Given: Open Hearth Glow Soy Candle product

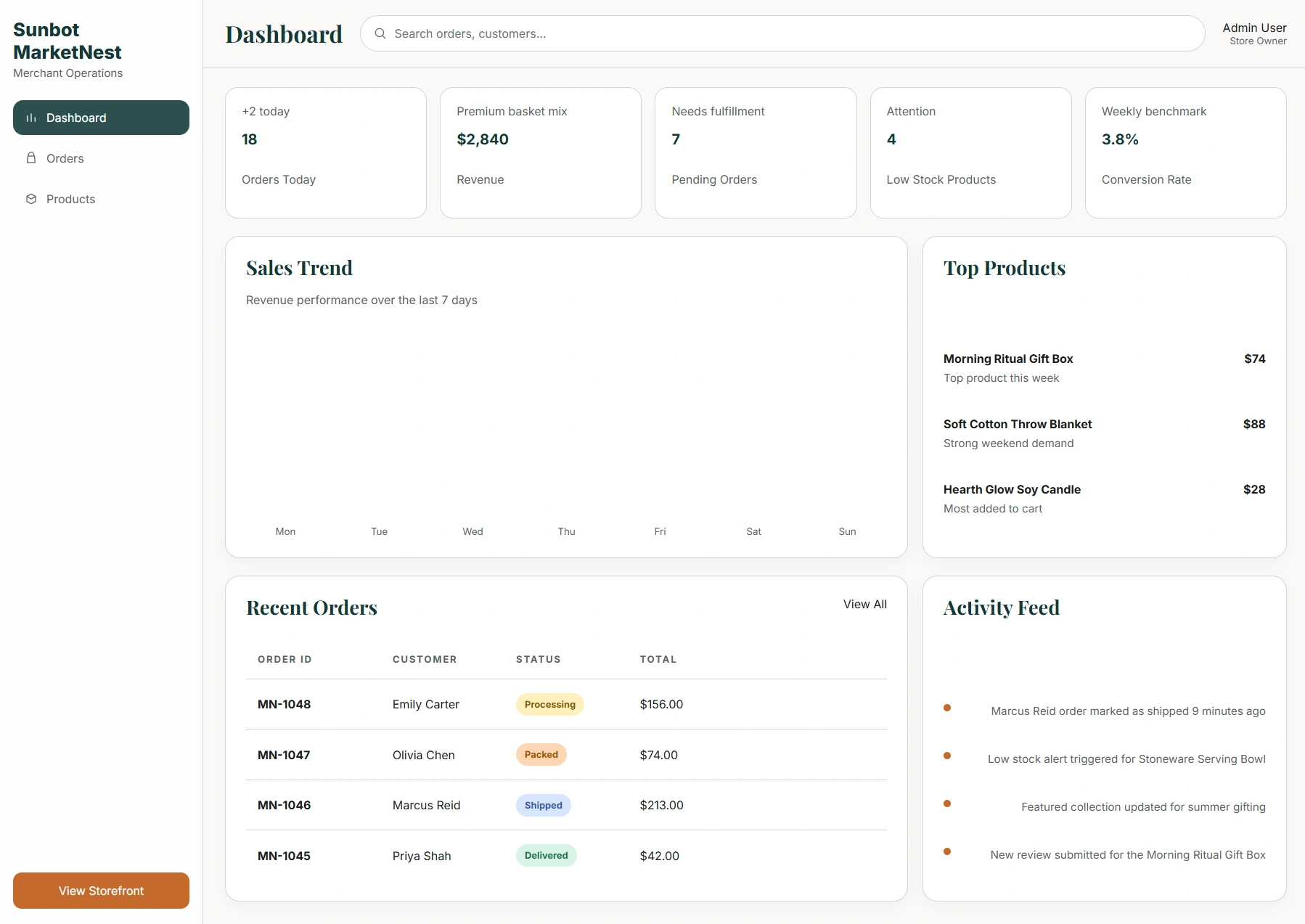Looking at the screenshot, I should 1012,489.
